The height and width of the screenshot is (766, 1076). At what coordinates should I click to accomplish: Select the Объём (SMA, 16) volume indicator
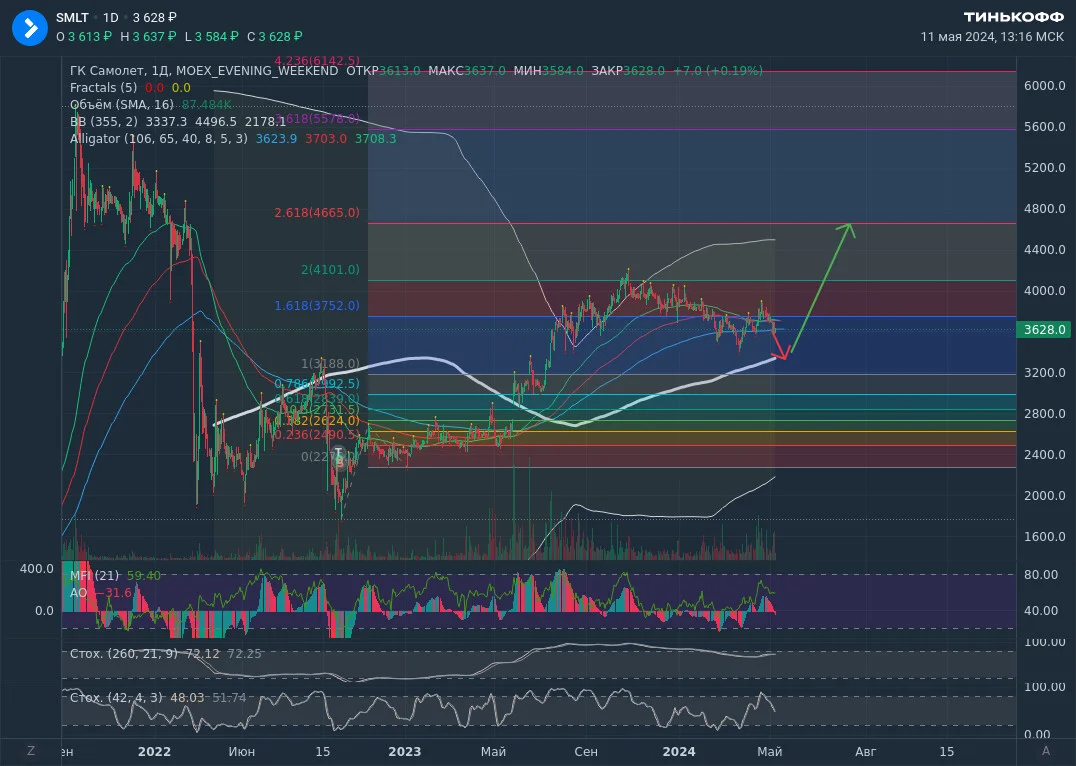click(x=121, y=105)
